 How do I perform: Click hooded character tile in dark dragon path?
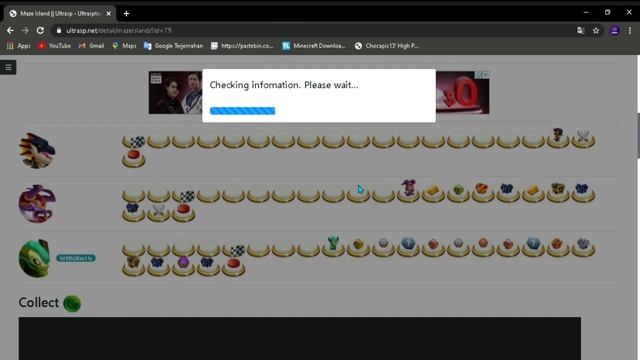558,138
